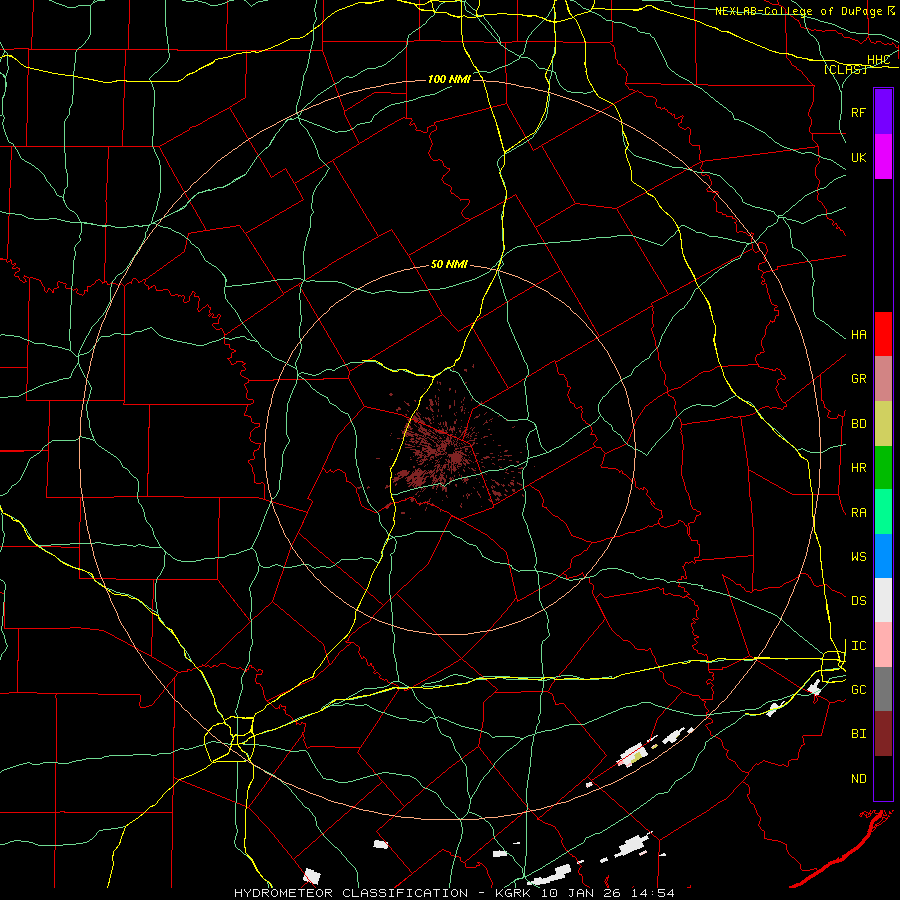
Task: Click the 14:54 time stamp
Action: [653, 893]
